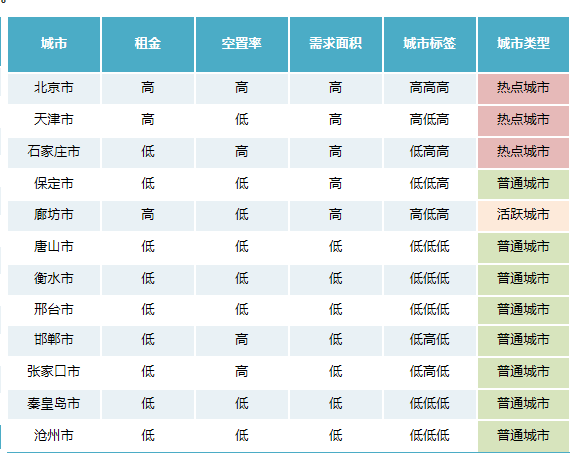Screen dimensions: 586x461
Task: Select the 沧州市 cell
Action: [54, 436]
